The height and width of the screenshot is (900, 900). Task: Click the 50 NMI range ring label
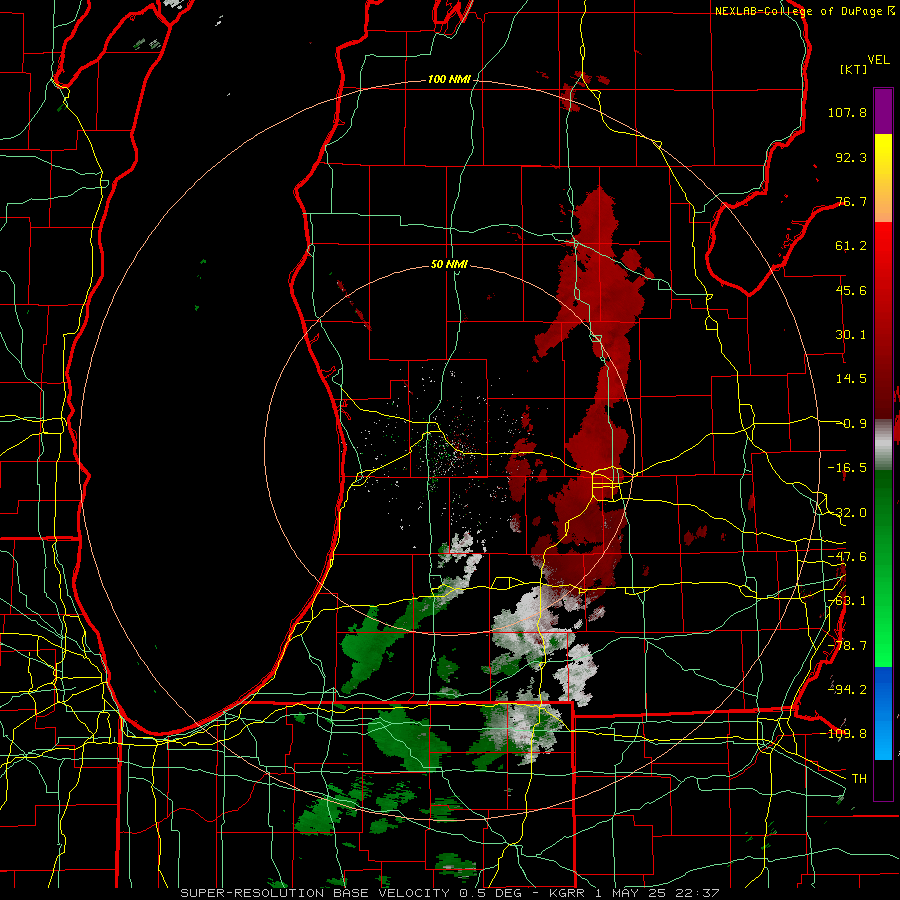tap(449, 264)
